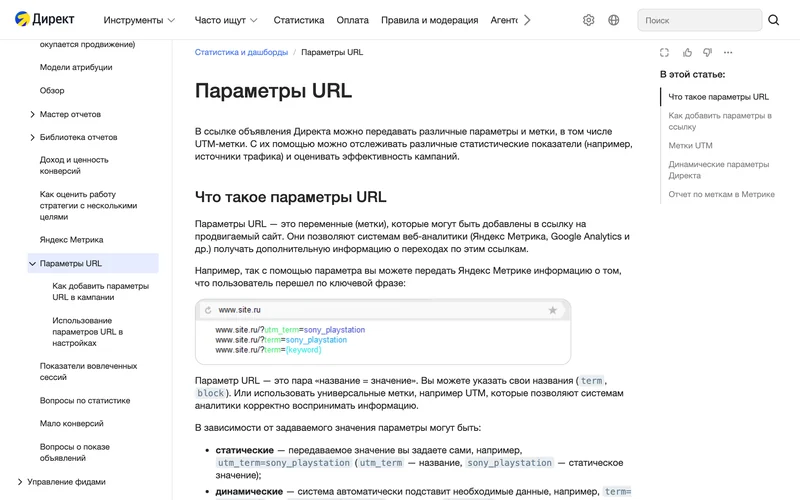Expand the Управление фидами section

click(20, 482)
